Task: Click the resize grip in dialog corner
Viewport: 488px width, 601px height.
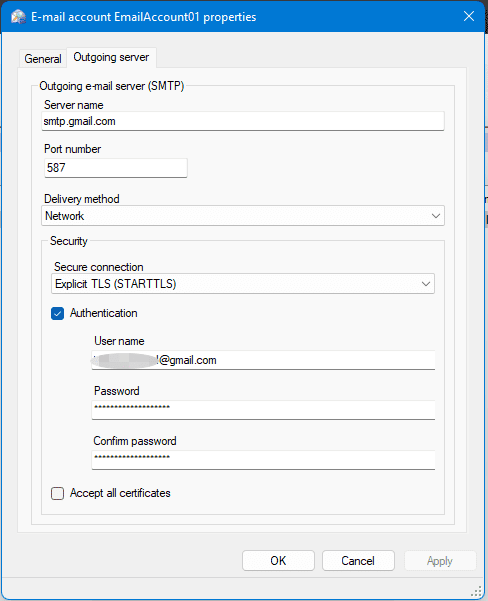Action: [x=476, y=591]
